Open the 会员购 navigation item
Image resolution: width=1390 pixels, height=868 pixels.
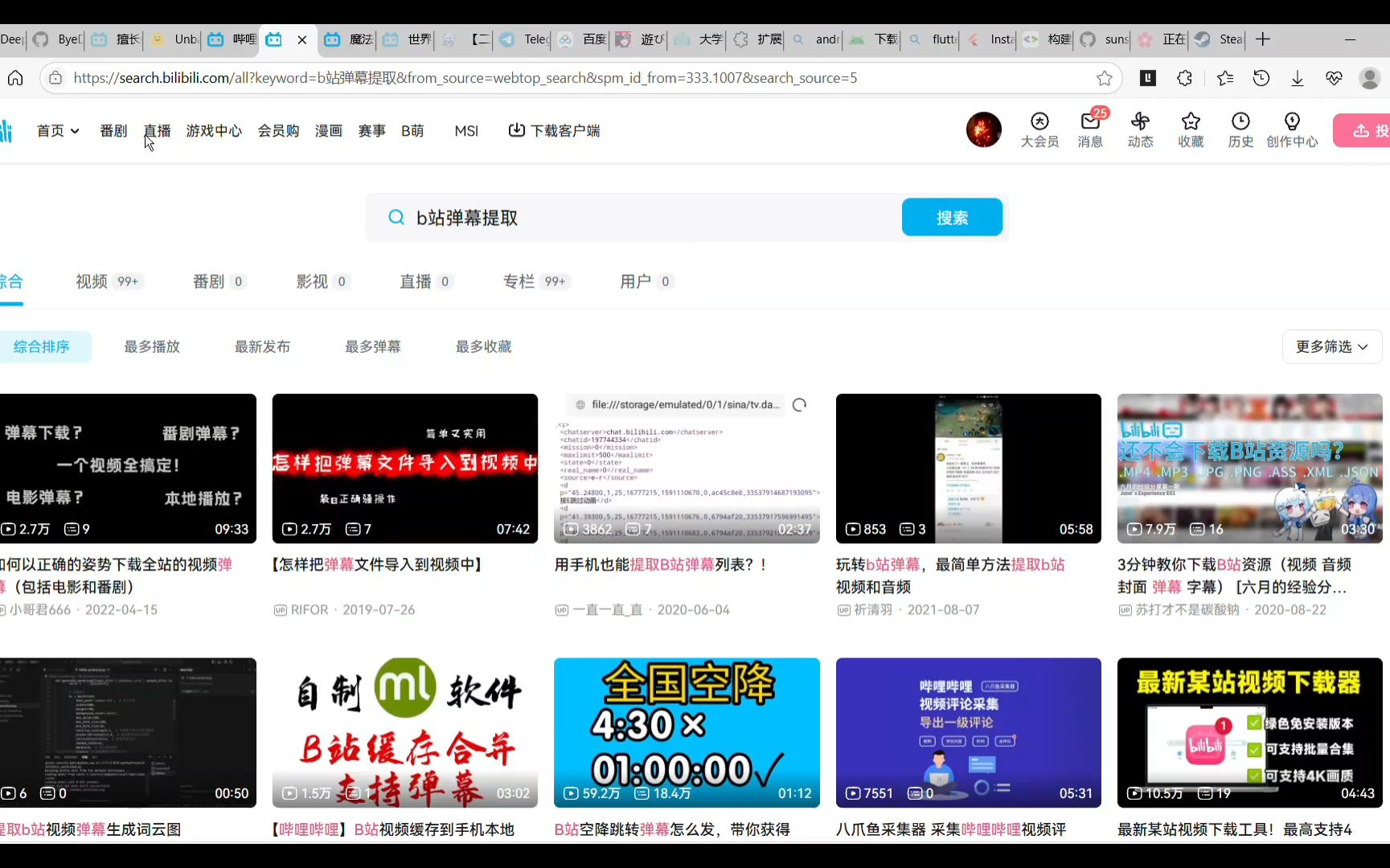click(x=278, y=130)
